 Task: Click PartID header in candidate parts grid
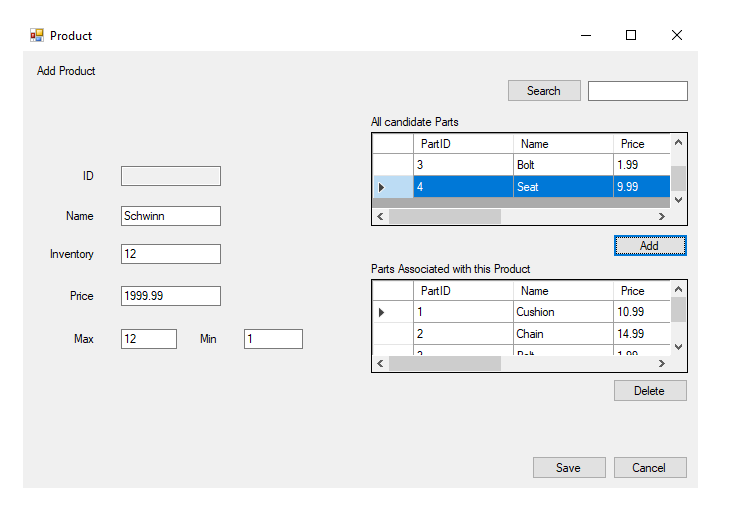(463, 144)
